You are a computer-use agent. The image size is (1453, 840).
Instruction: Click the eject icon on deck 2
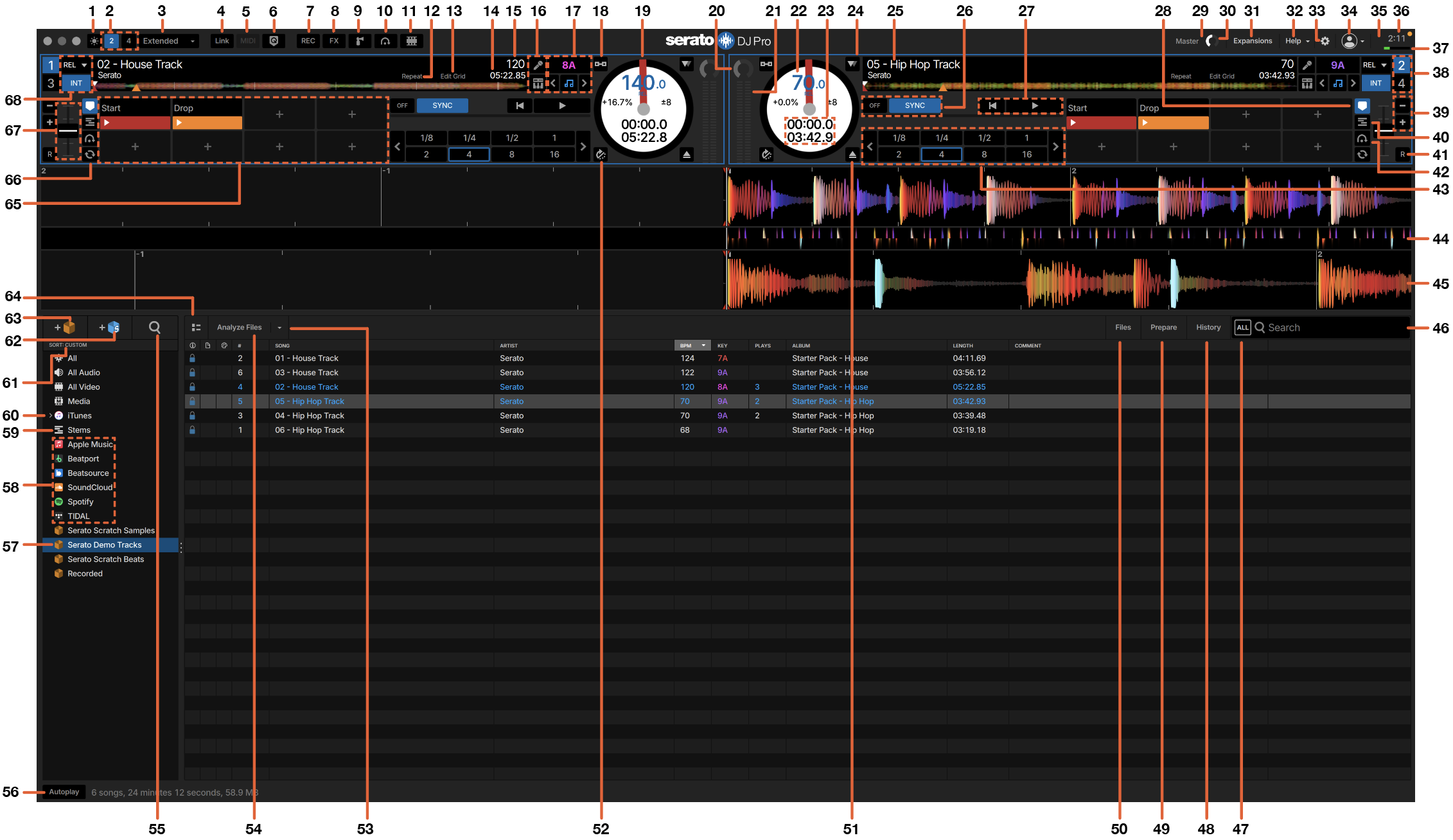pos(852,155)
